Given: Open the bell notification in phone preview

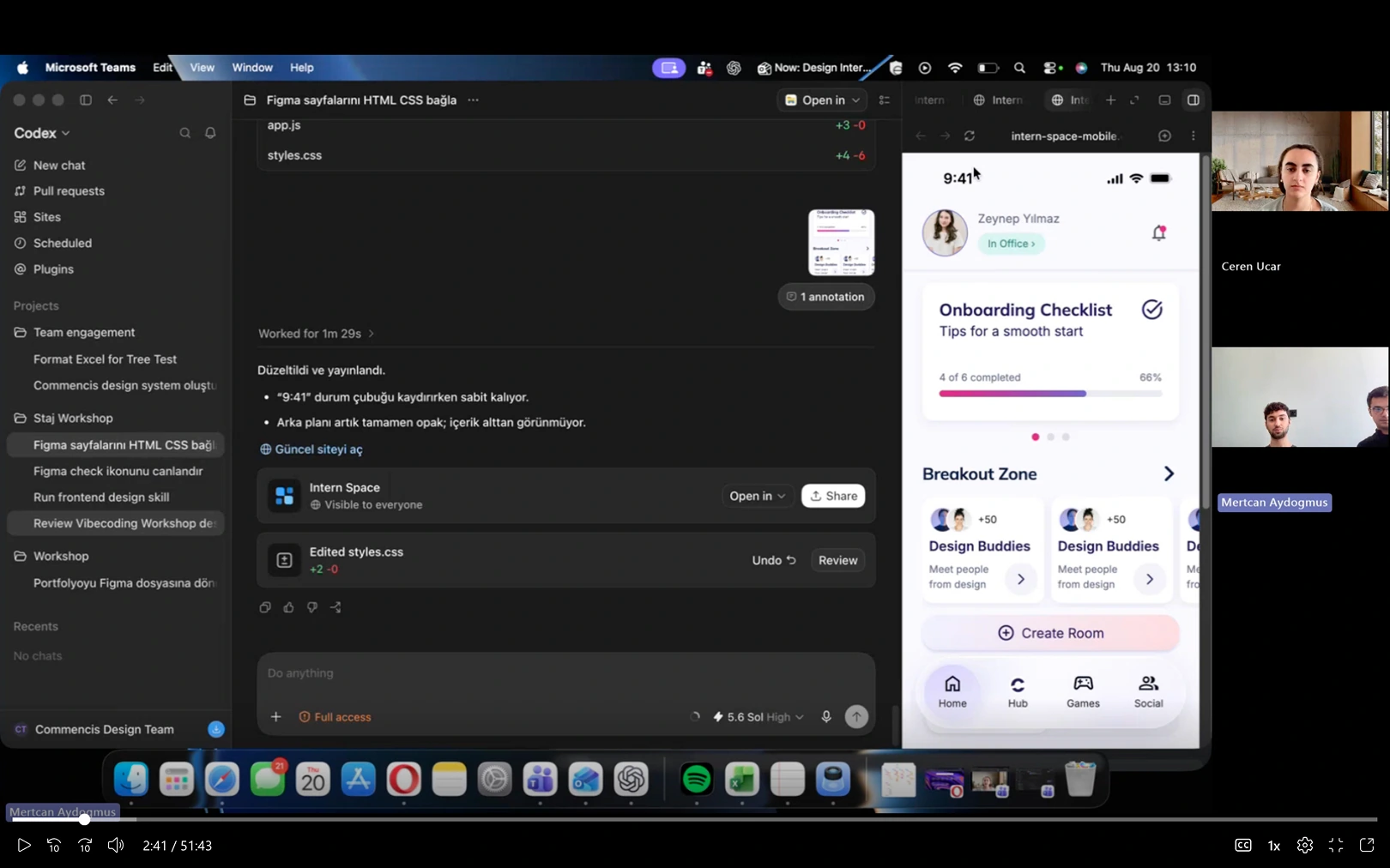Looking at the screenshot, I should click(x=1158, y=232).
